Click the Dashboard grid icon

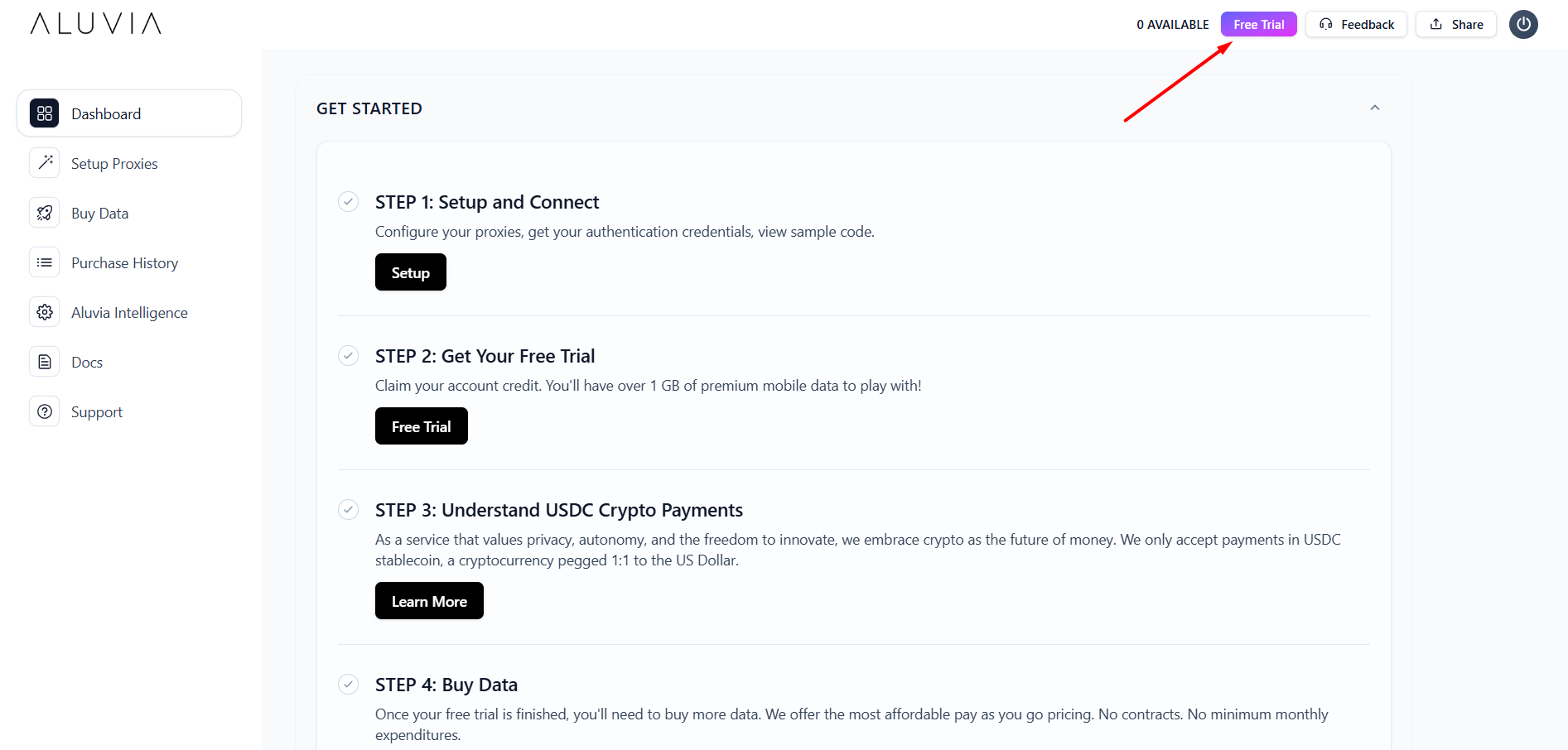(x=45, y=113)
